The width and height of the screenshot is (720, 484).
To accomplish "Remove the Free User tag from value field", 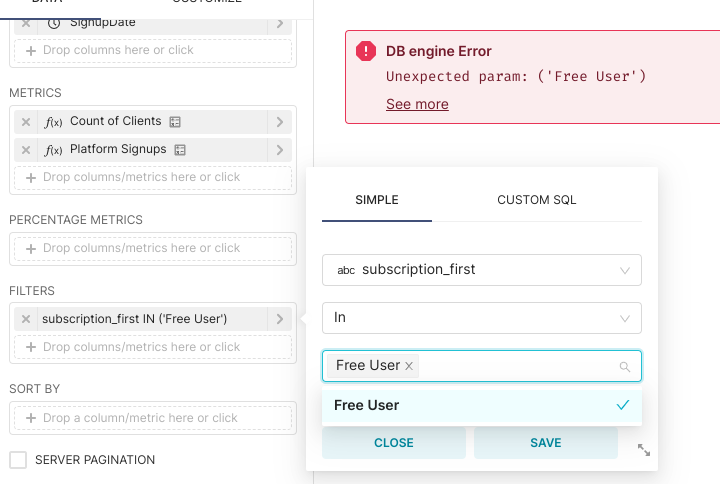I will click(x=409, y=366).
